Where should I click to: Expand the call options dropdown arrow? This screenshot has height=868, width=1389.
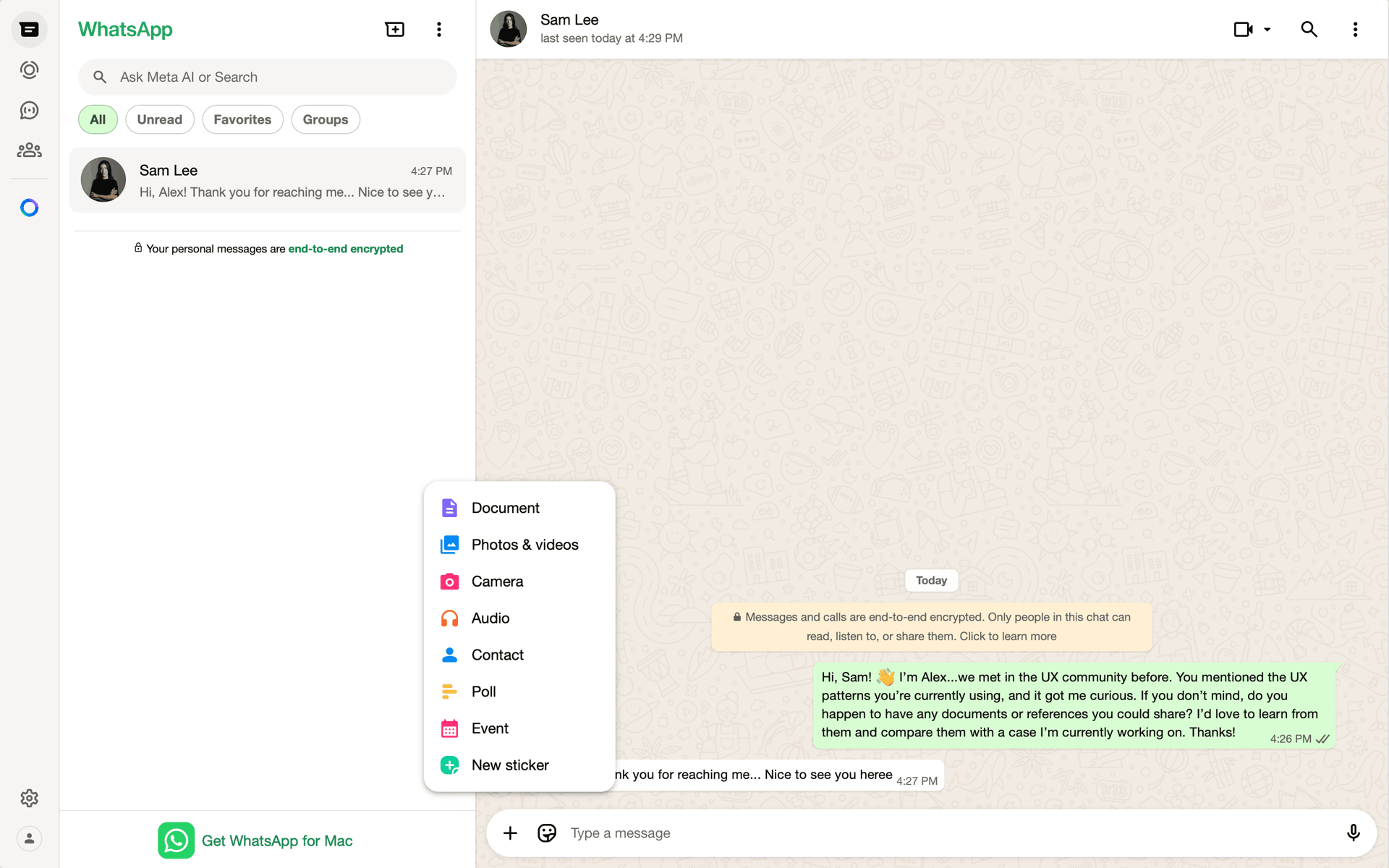pos(1267,30)
